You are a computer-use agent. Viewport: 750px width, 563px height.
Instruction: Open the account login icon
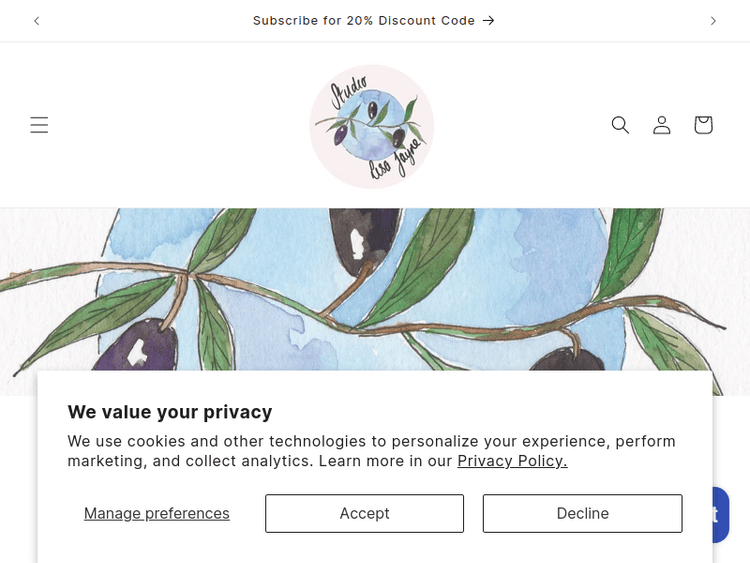click(662, 125)
